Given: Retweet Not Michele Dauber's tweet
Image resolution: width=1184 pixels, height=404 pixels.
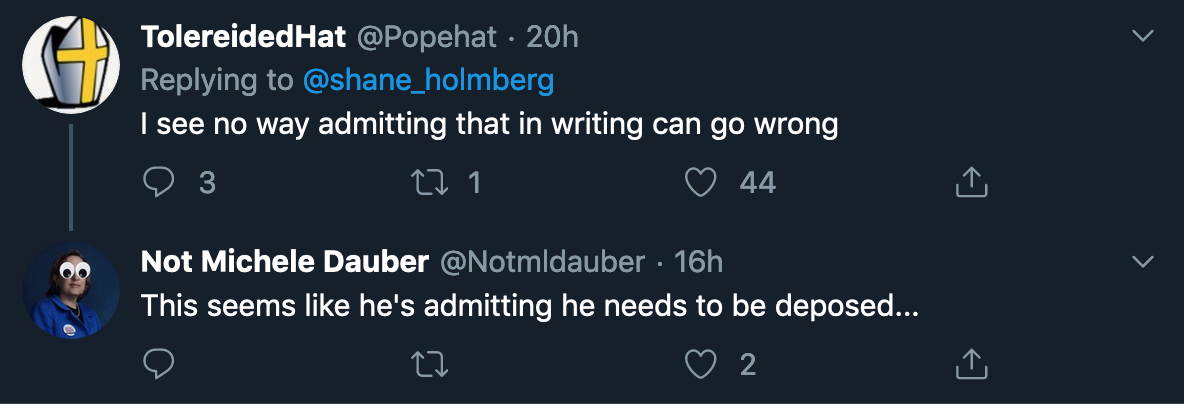Looking at the screenshot, I should (428, 365).
